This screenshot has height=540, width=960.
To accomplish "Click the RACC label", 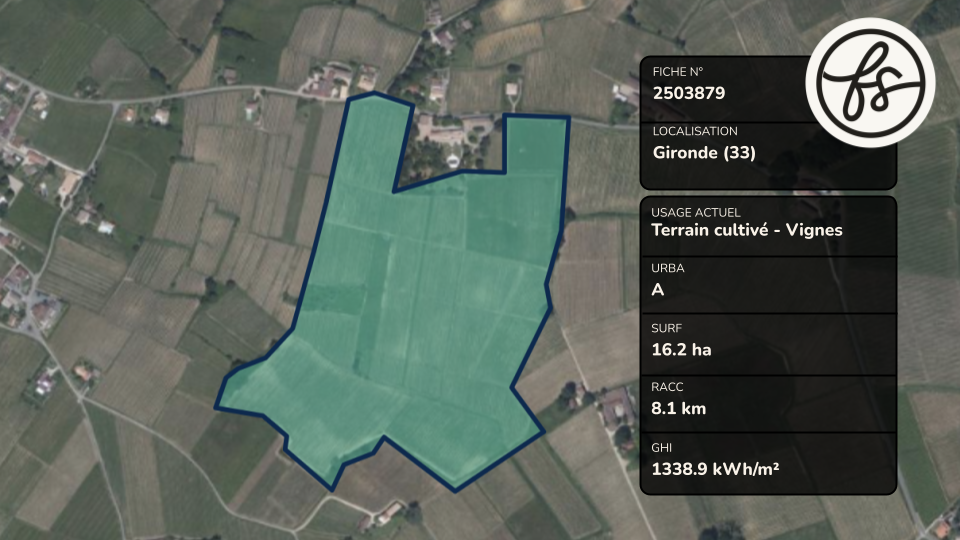I will point(667,387).
